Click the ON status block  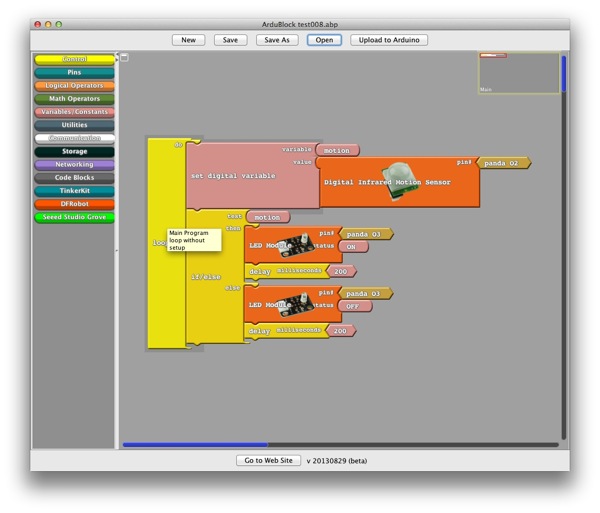[x=352, y=247]
